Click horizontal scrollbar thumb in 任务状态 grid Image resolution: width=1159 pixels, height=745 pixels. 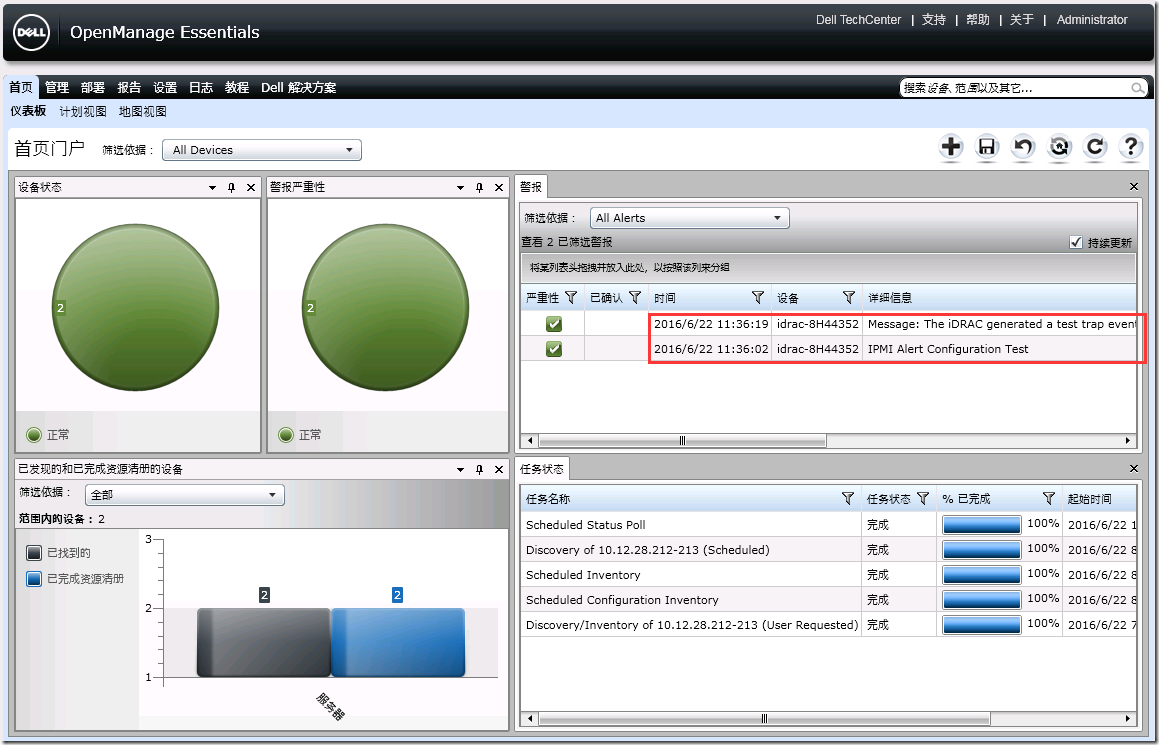764,718
